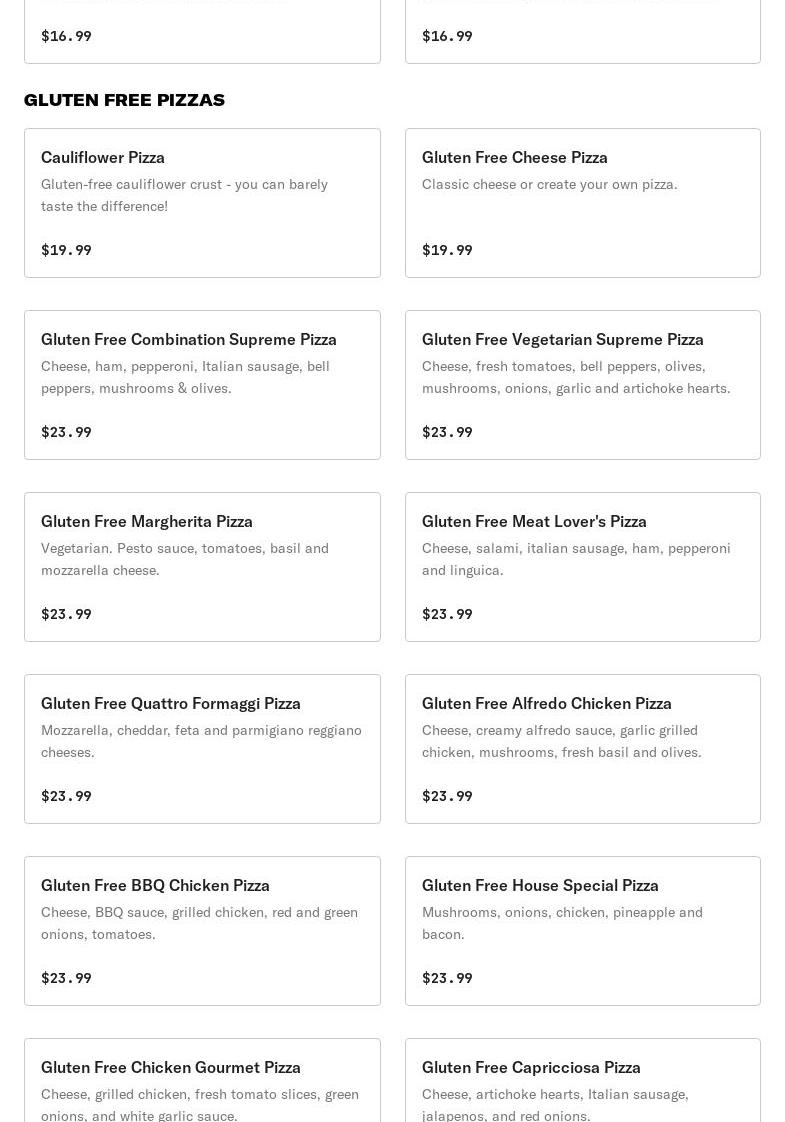The width and height of the screenshot is (785, 1122).
Task: Open Gluten Free Meat Lover's Pizza
Action: 582,567
